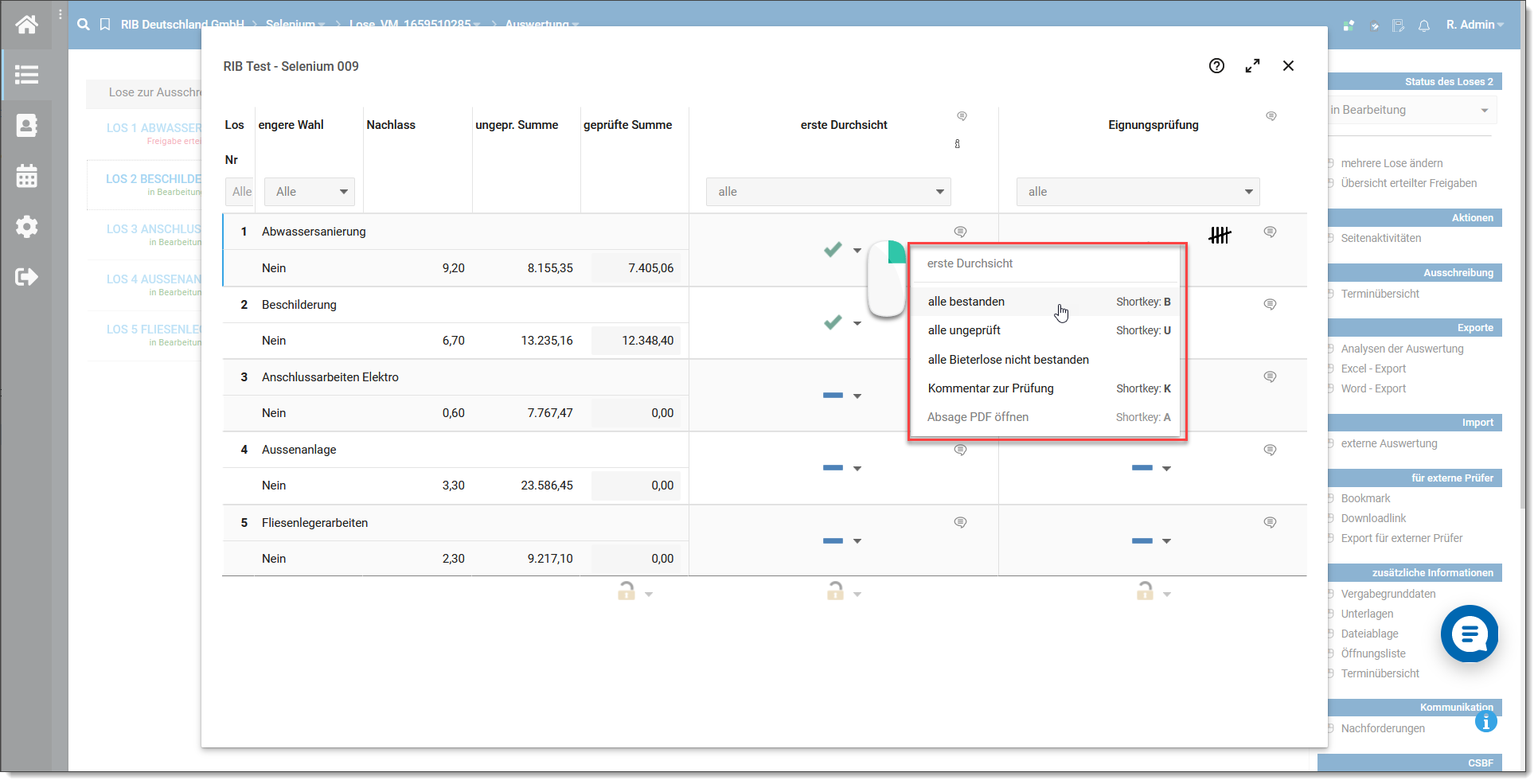1538x784 pixels.
Task: Click the lock icon below Eignungsprüfung
Action: (x=1145, y=591)
